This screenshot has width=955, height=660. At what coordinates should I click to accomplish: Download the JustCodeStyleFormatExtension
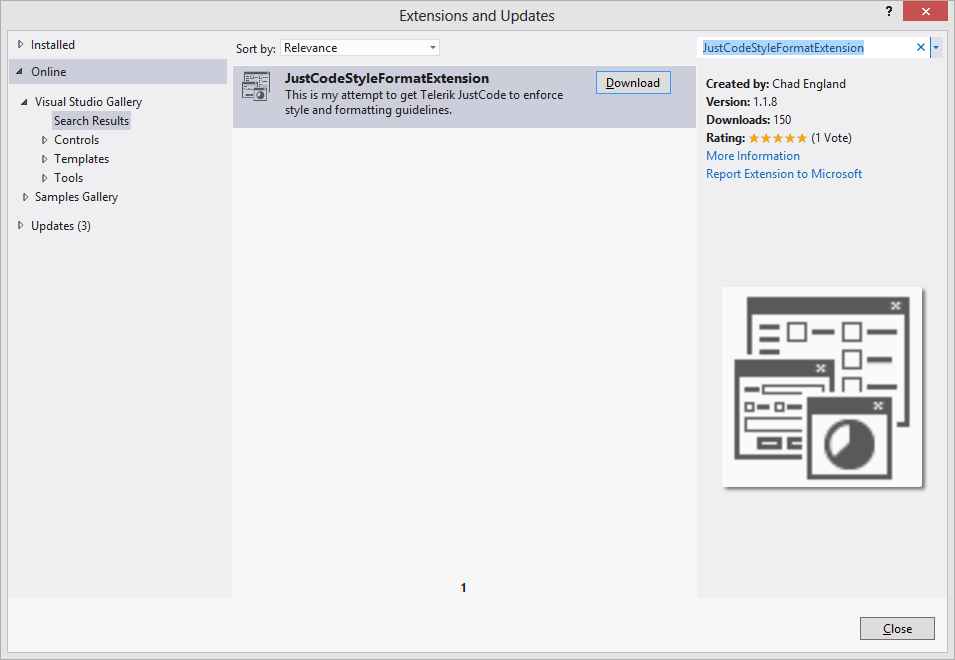click(x=633, y=83)
